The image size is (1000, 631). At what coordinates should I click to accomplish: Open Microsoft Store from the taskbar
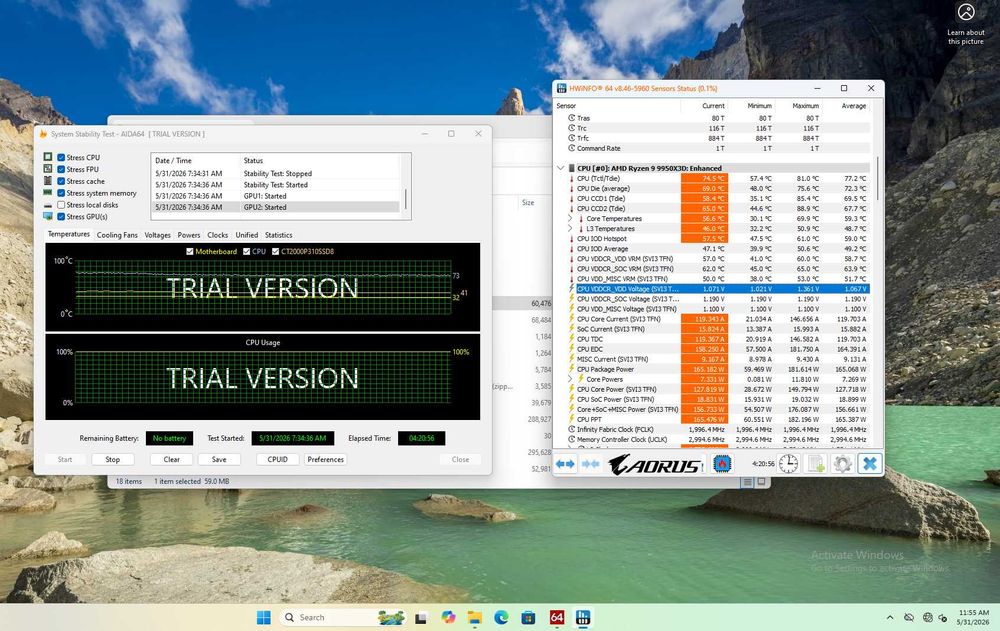pos(528,617)
